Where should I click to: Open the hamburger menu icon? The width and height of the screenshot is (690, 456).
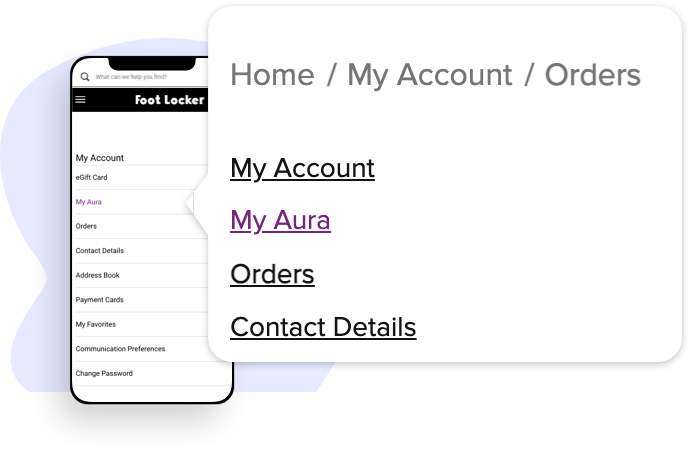[81, 100]
